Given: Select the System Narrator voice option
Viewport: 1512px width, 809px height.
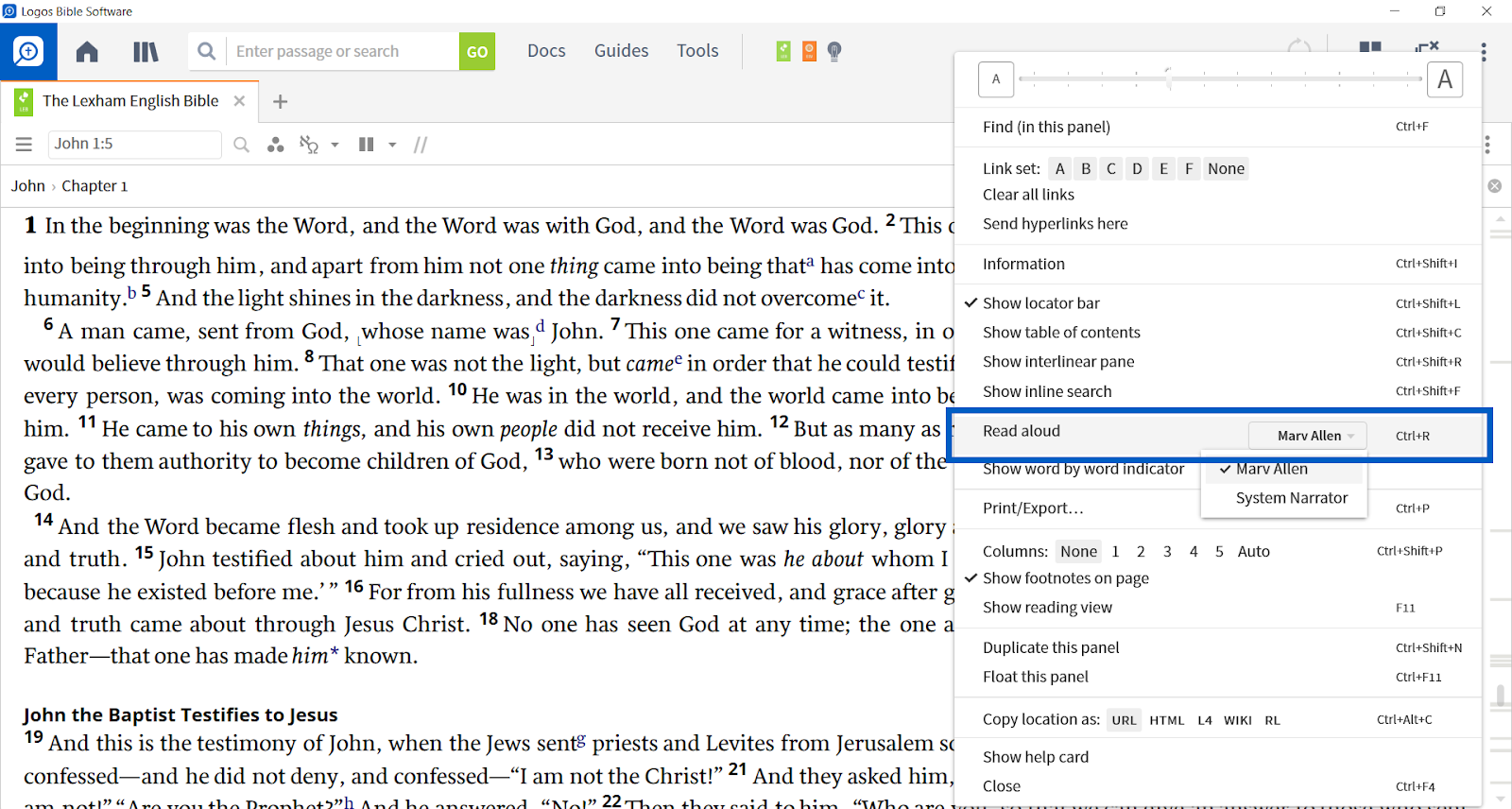Looking at the screenshot, I should coord(1285,498).
